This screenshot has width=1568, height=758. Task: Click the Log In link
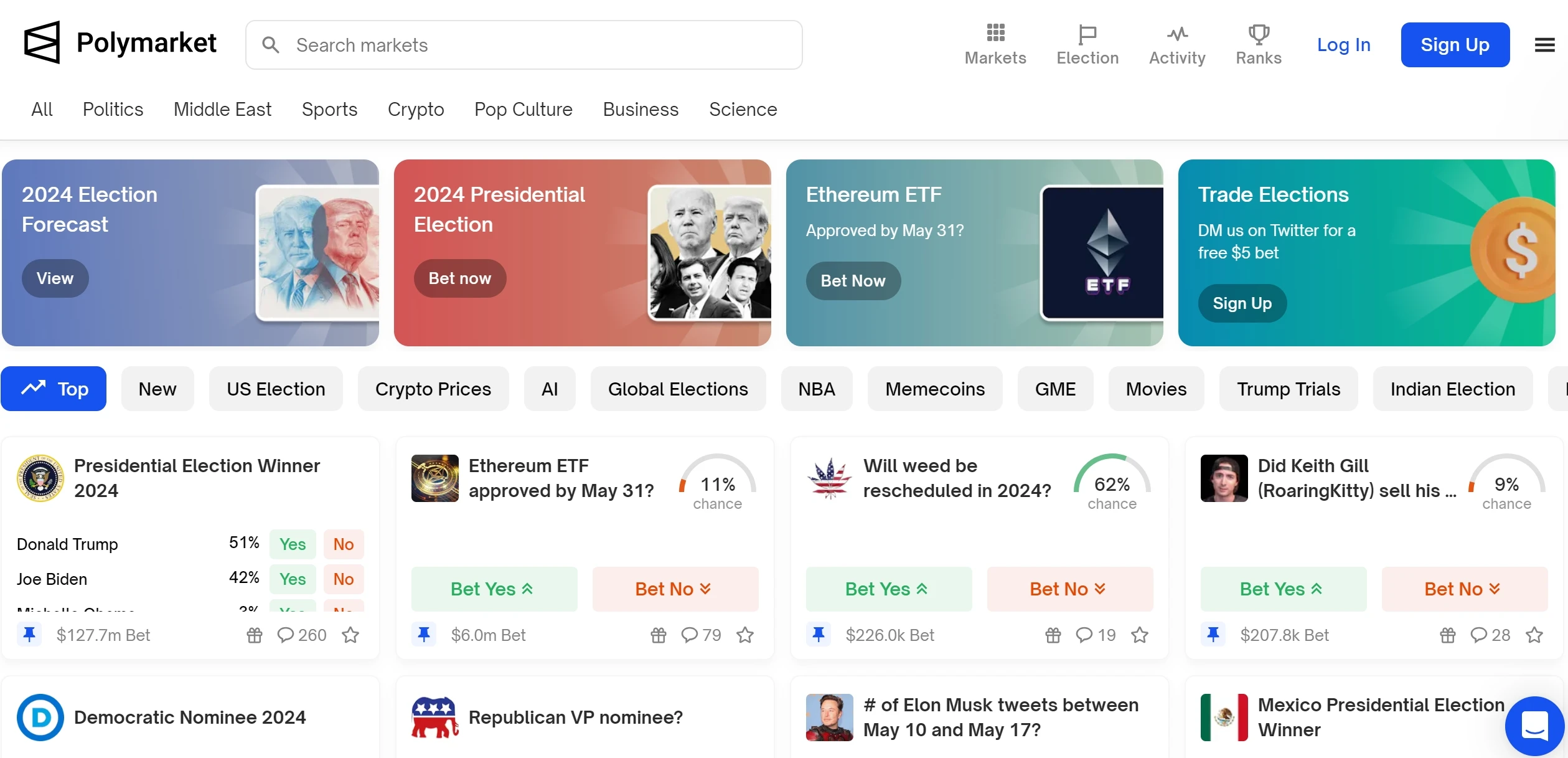coord(1343,45)
